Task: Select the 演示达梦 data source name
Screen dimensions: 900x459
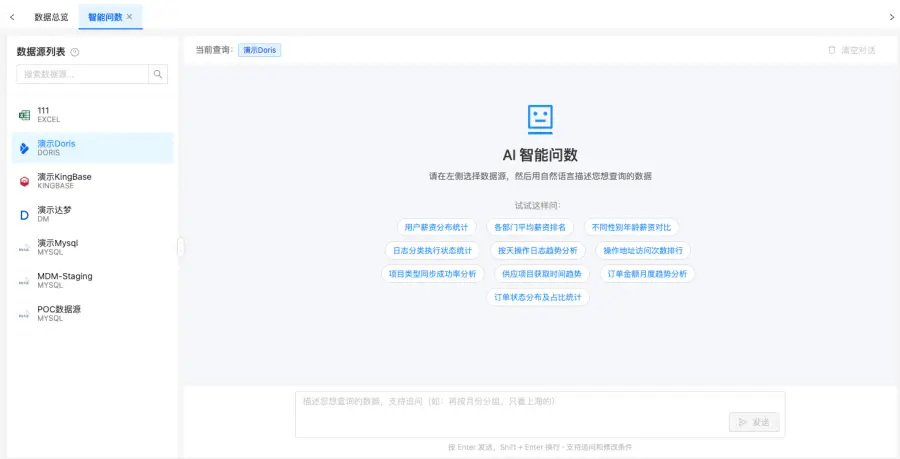Action: (55, 210)
